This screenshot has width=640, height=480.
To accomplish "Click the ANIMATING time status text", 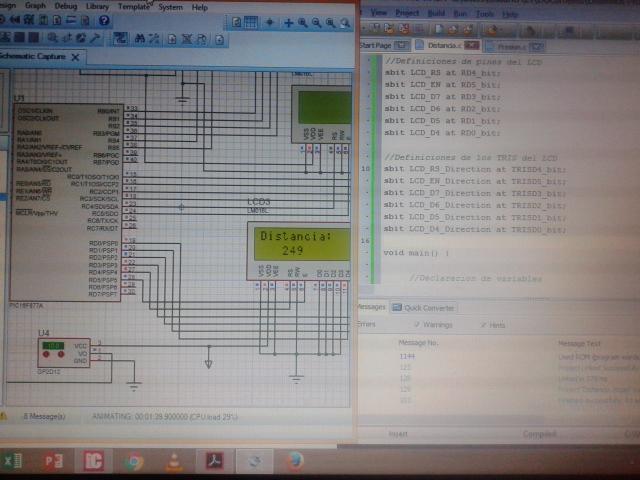I will [x=165, y=417].
